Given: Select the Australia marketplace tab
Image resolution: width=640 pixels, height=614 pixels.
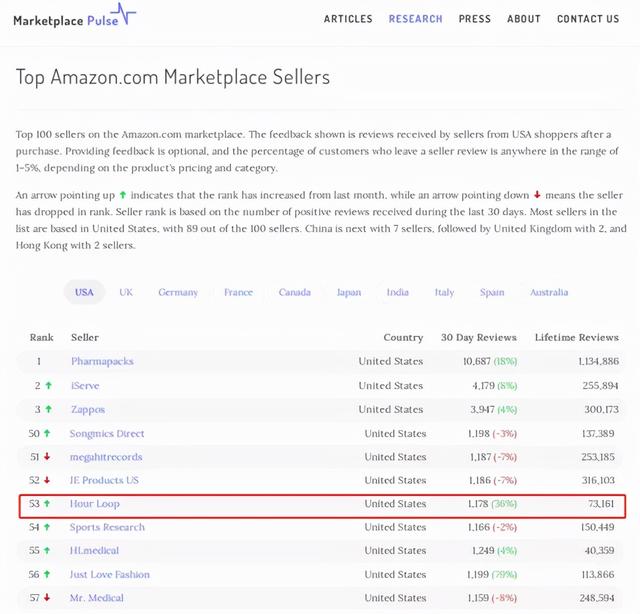Looking at the screenshot, I should 549,292.
